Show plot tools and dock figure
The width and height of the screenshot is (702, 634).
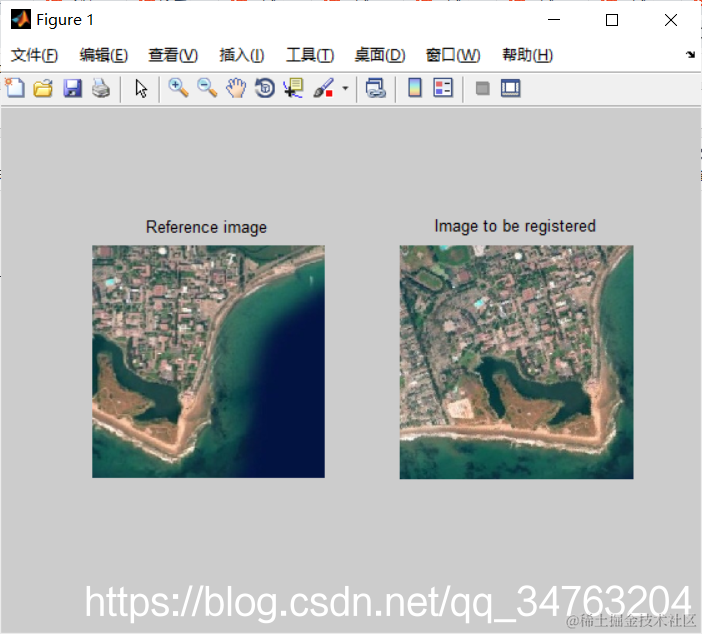(x=510, y=88)
